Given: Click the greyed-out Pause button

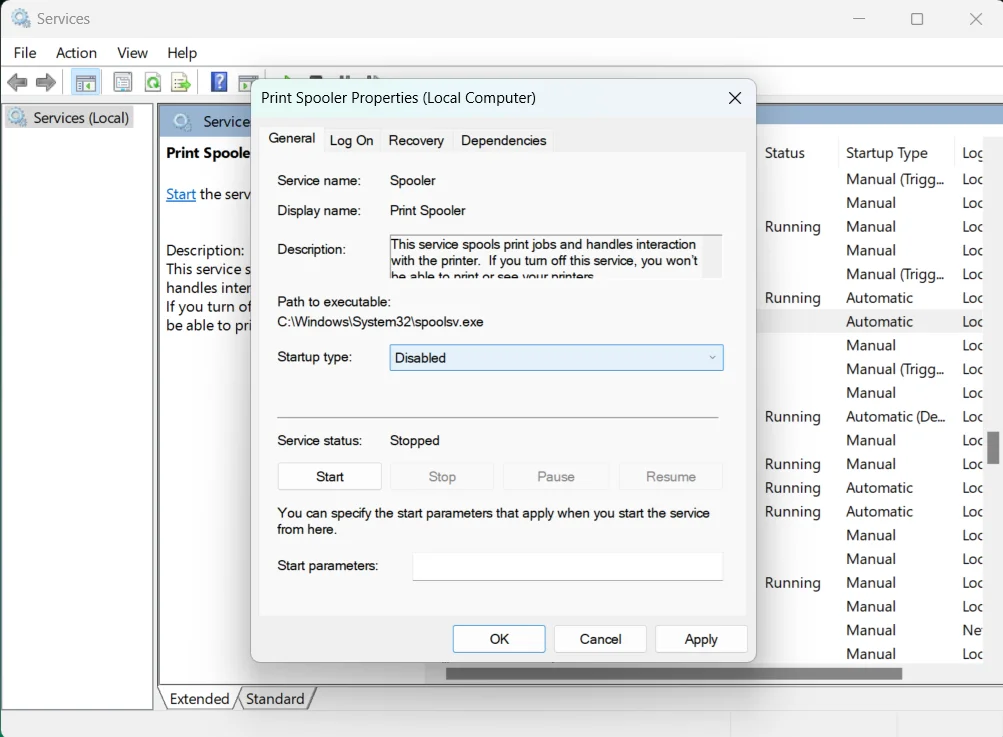Looking at the screenshot, I should click(556, 477).
